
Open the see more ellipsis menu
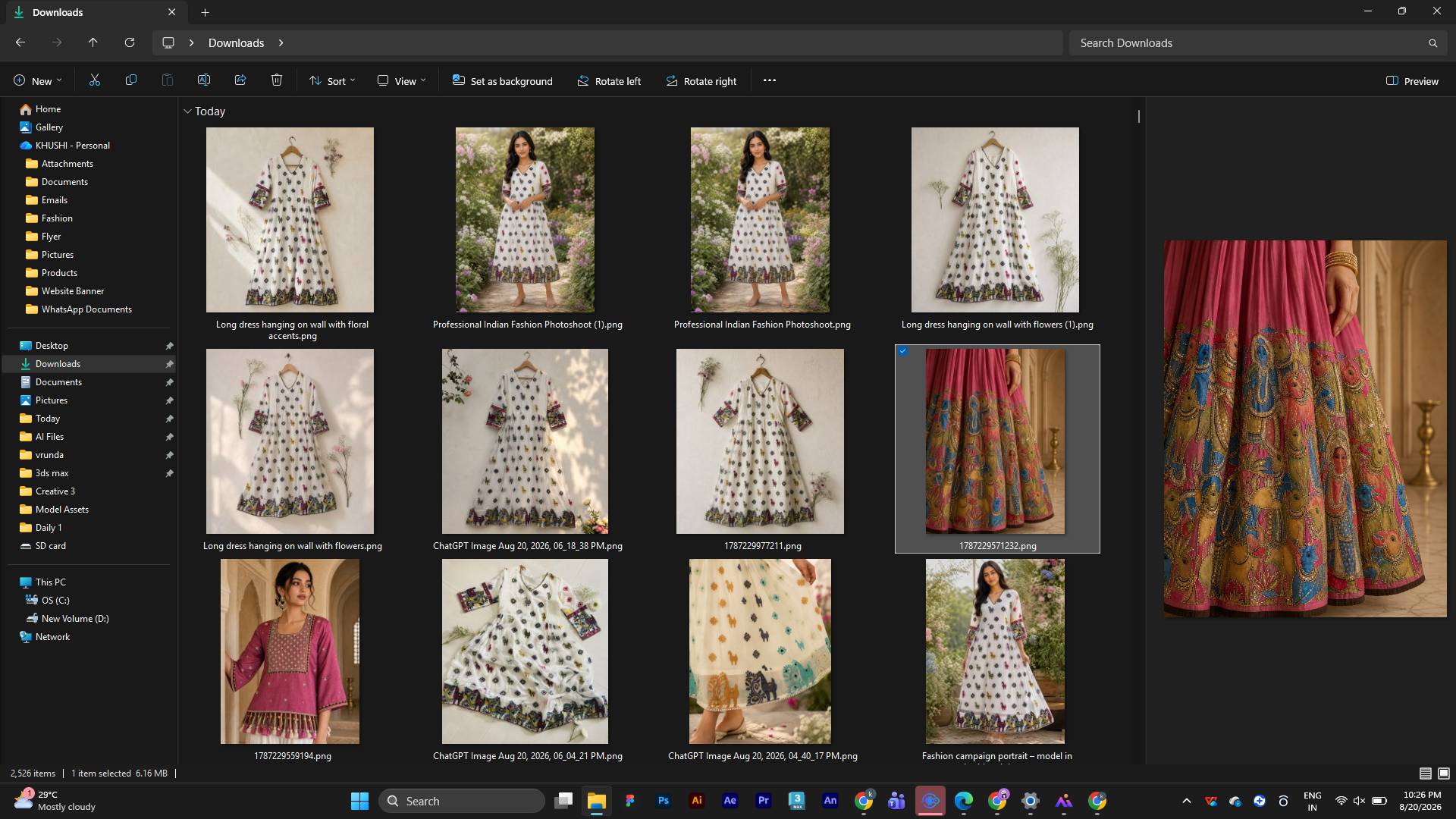770,80
